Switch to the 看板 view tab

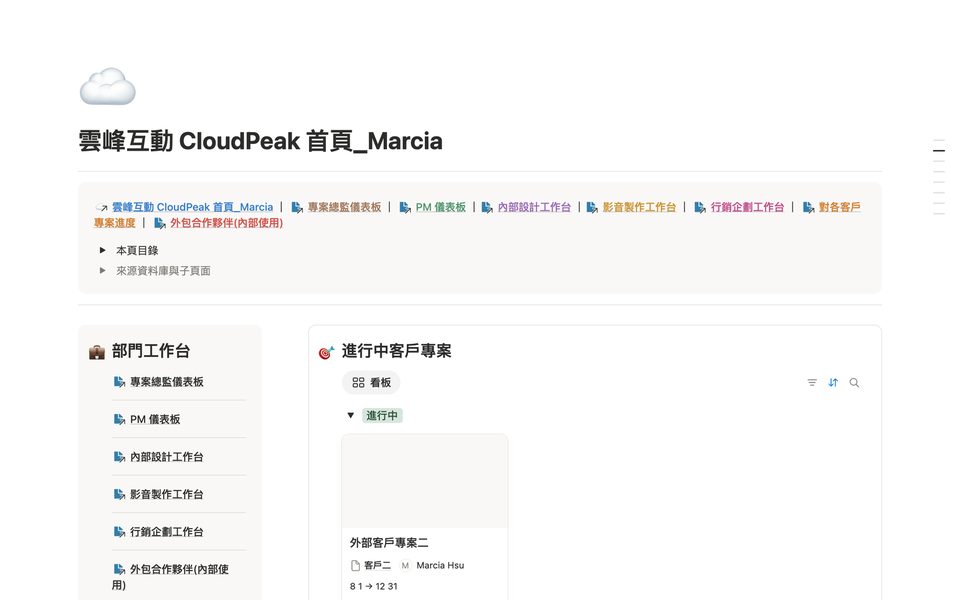[371, 383]
